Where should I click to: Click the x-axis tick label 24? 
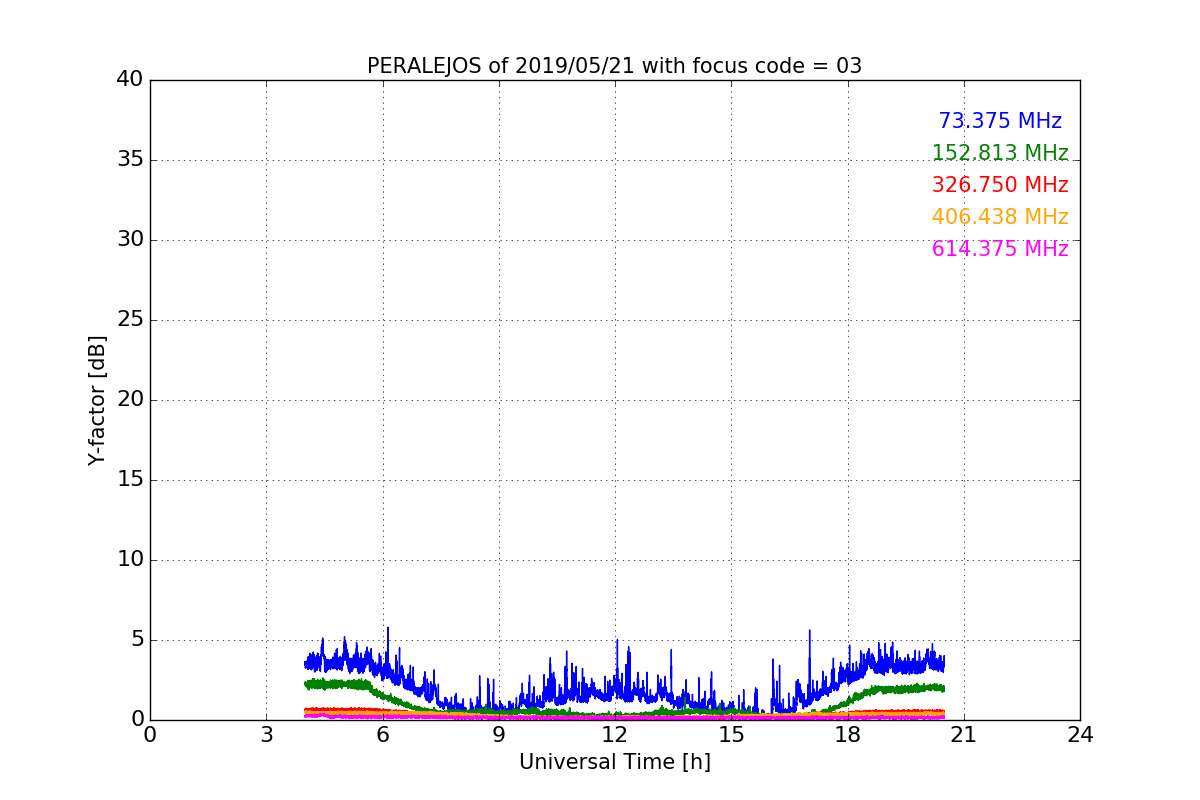click(x=1080, y=735)
